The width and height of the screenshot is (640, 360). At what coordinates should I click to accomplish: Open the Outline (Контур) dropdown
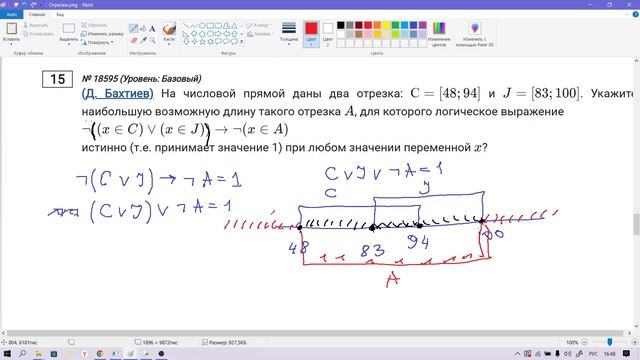pyautogui.click(x=259, y=25)
